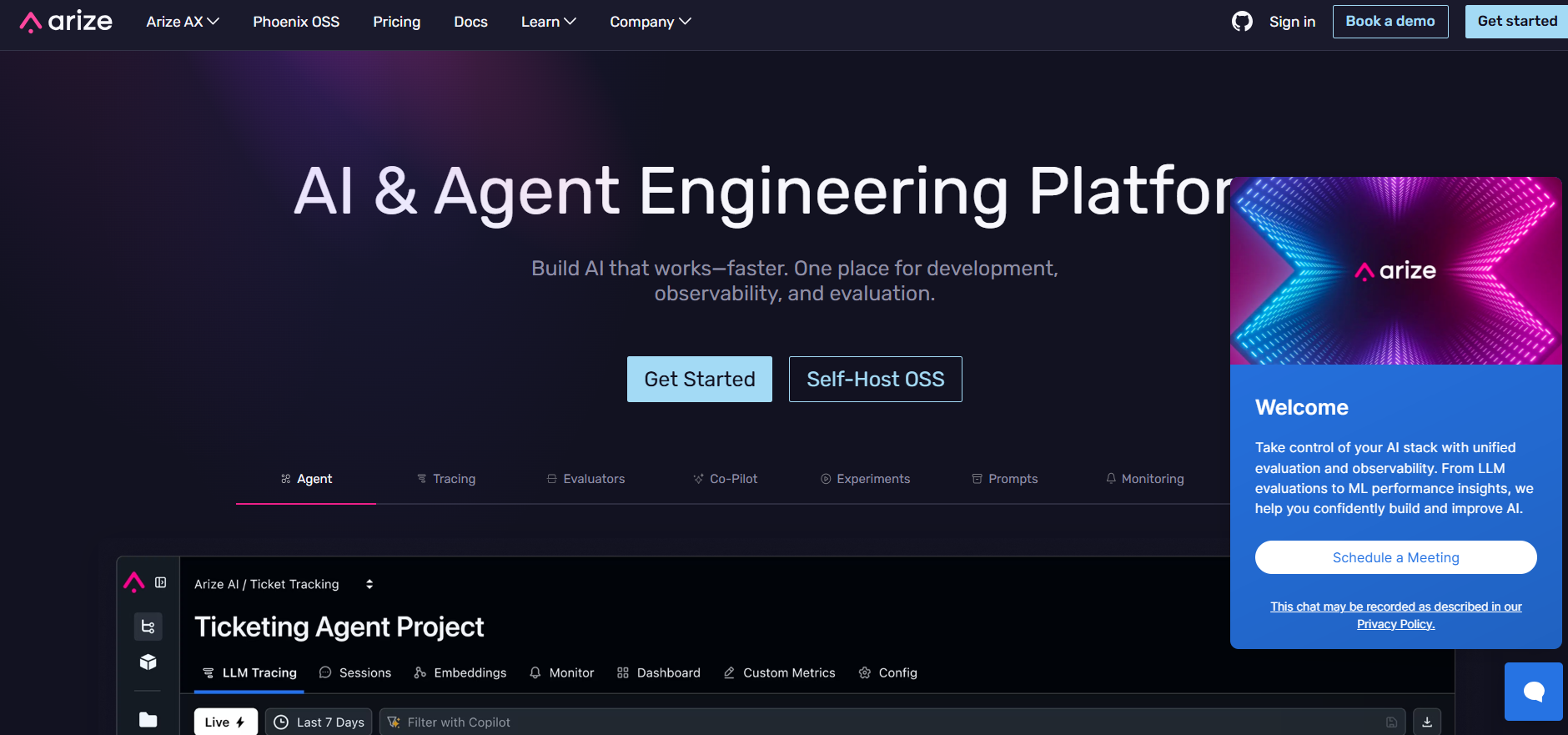
Task: Go to Pricing page
Action: [x=397, y=22]
